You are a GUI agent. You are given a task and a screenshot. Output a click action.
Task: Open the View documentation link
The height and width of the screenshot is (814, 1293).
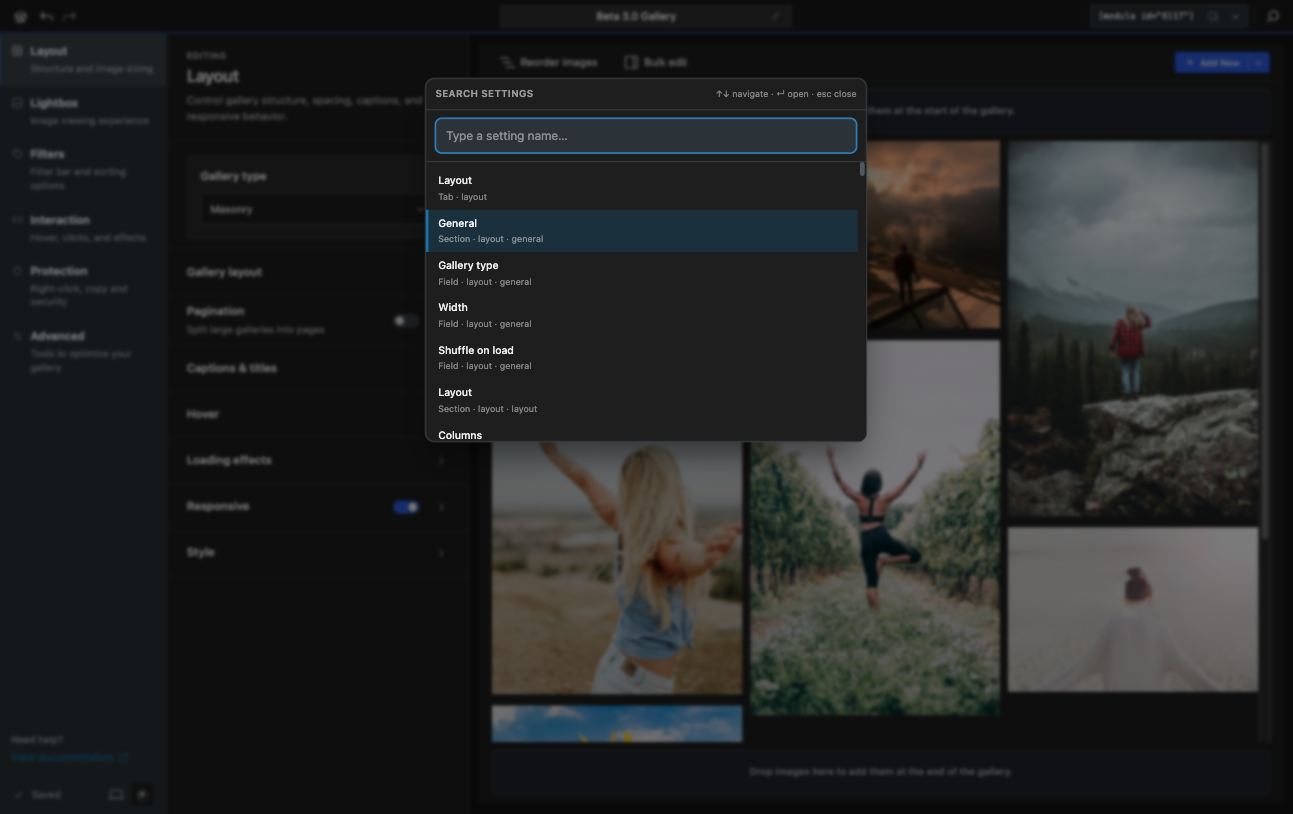pyautogui.click(x=69, y=758)
